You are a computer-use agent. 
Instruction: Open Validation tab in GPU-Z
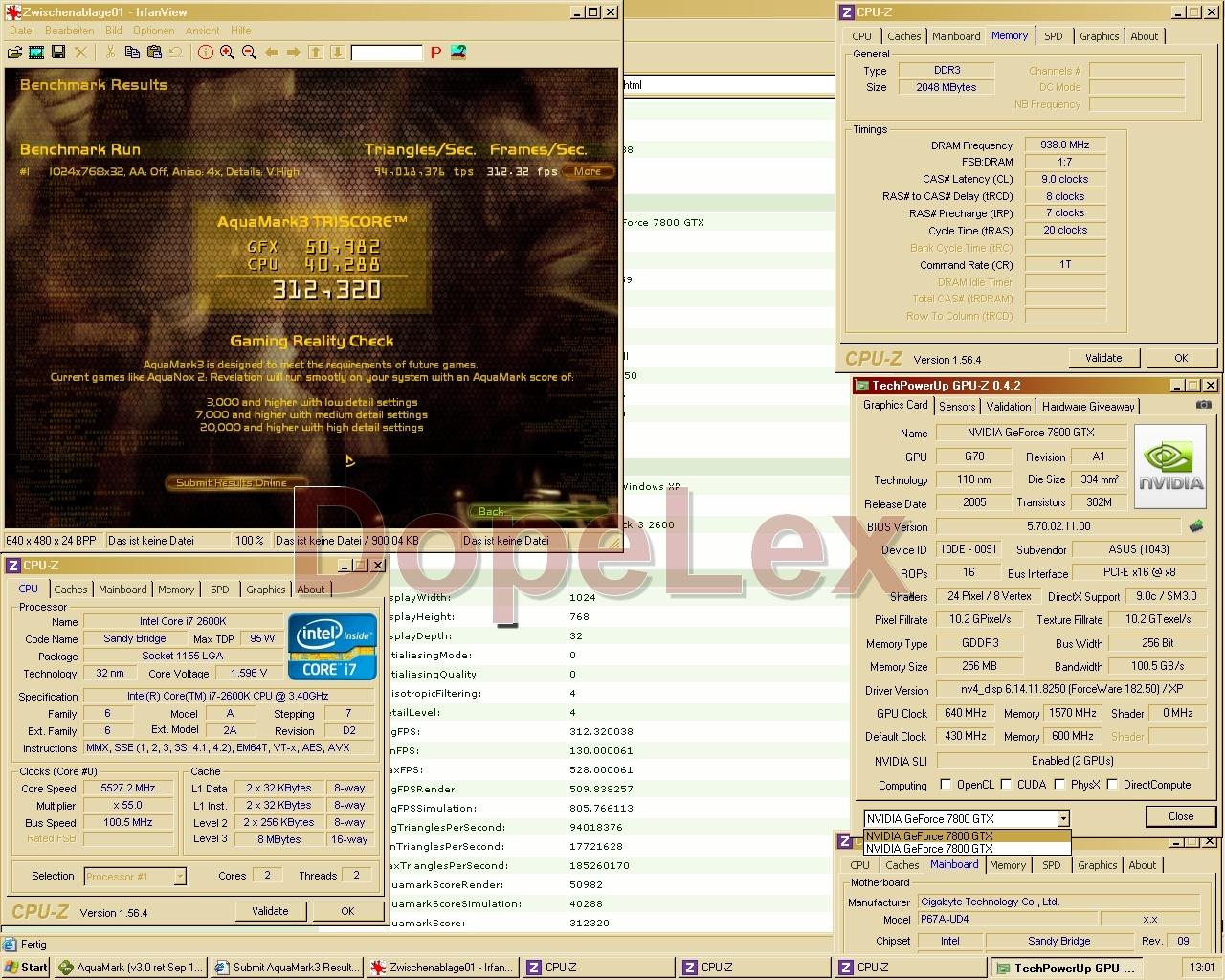point(1009,406)
